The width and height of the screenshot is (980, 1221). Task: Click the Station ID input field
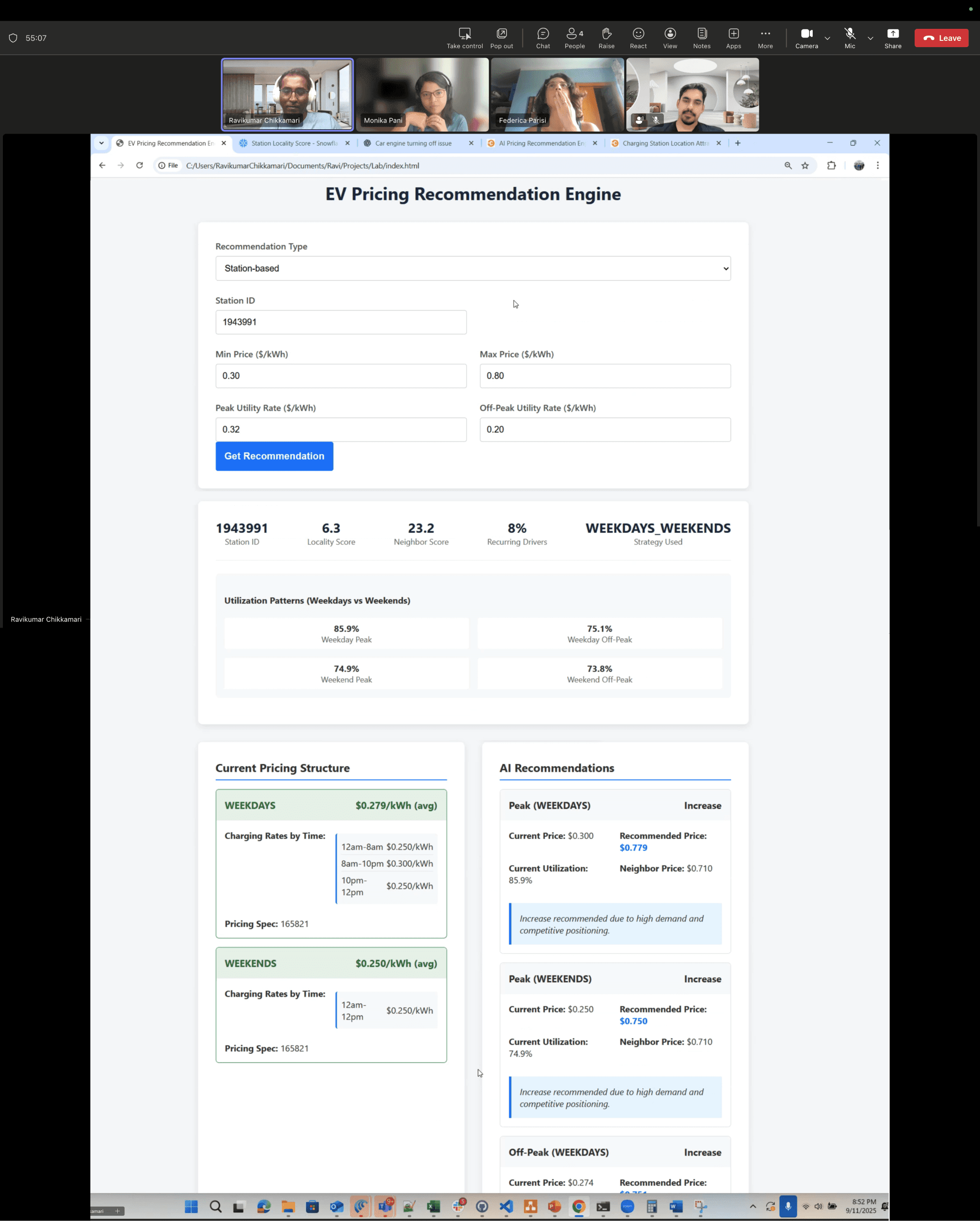tap(340, 322)
